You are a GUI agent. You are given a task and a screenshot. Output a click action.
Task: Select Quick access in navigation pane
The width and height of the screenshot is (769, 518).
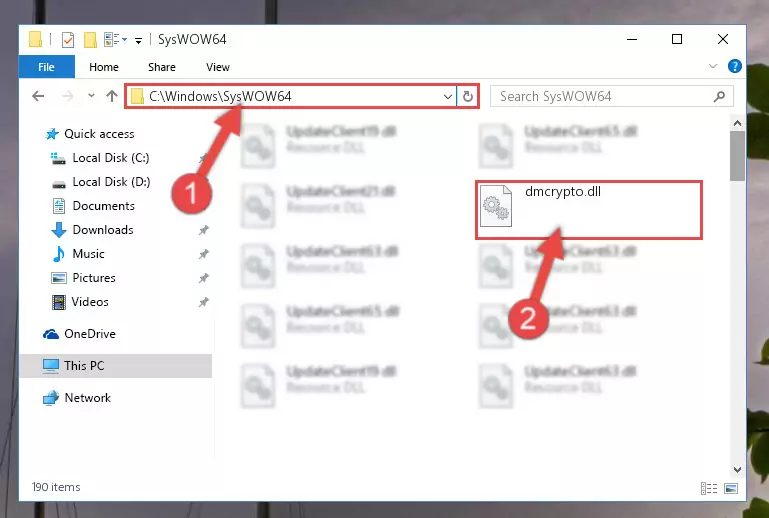pyautogui.click(x=99, y=134)
